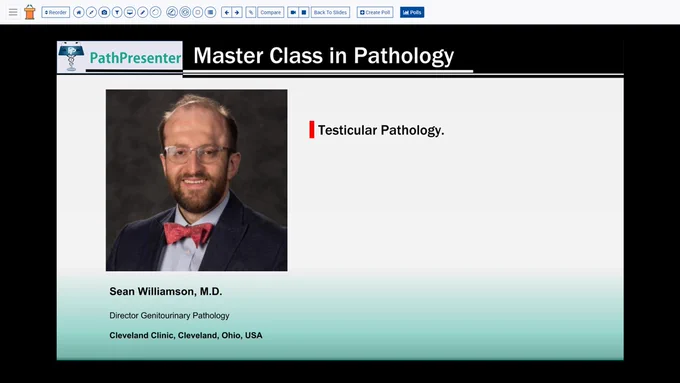
Task: Click 'Director Genitourinary Pathology' text
Action: coord(169,316)
